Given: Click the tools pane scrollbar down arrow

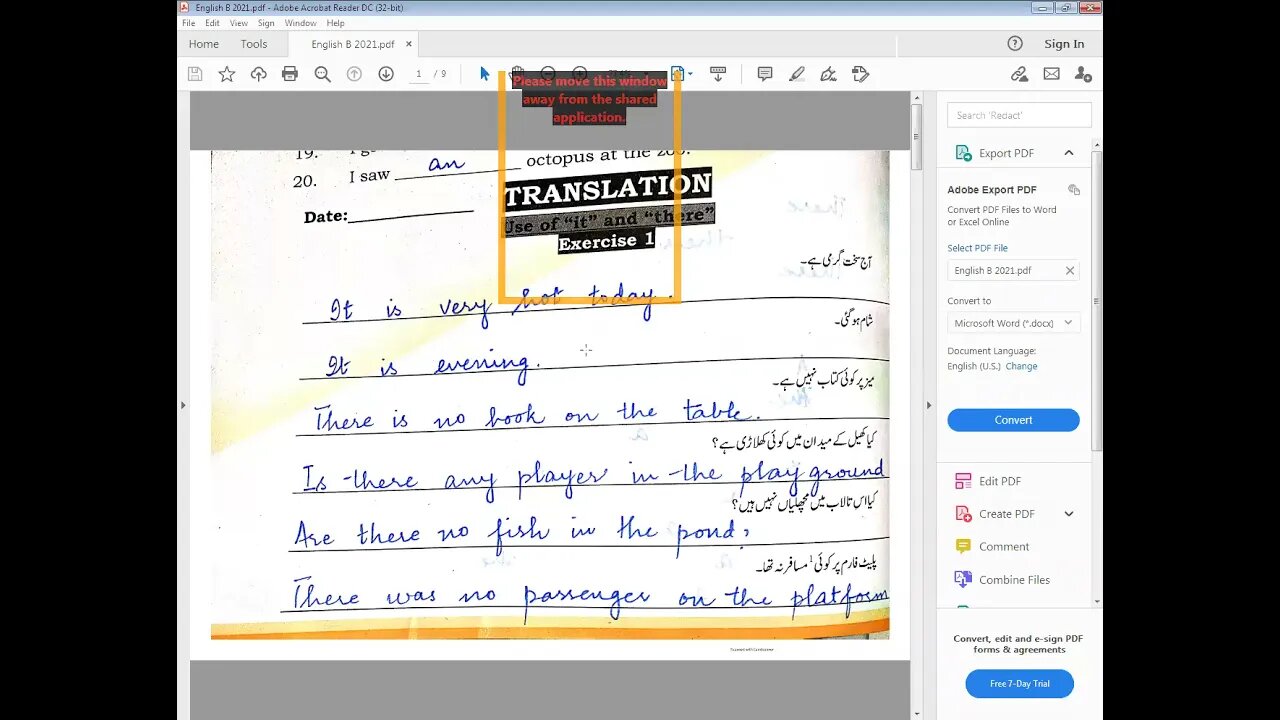Looking at the screenshot, I should (x=1097, y=603).
